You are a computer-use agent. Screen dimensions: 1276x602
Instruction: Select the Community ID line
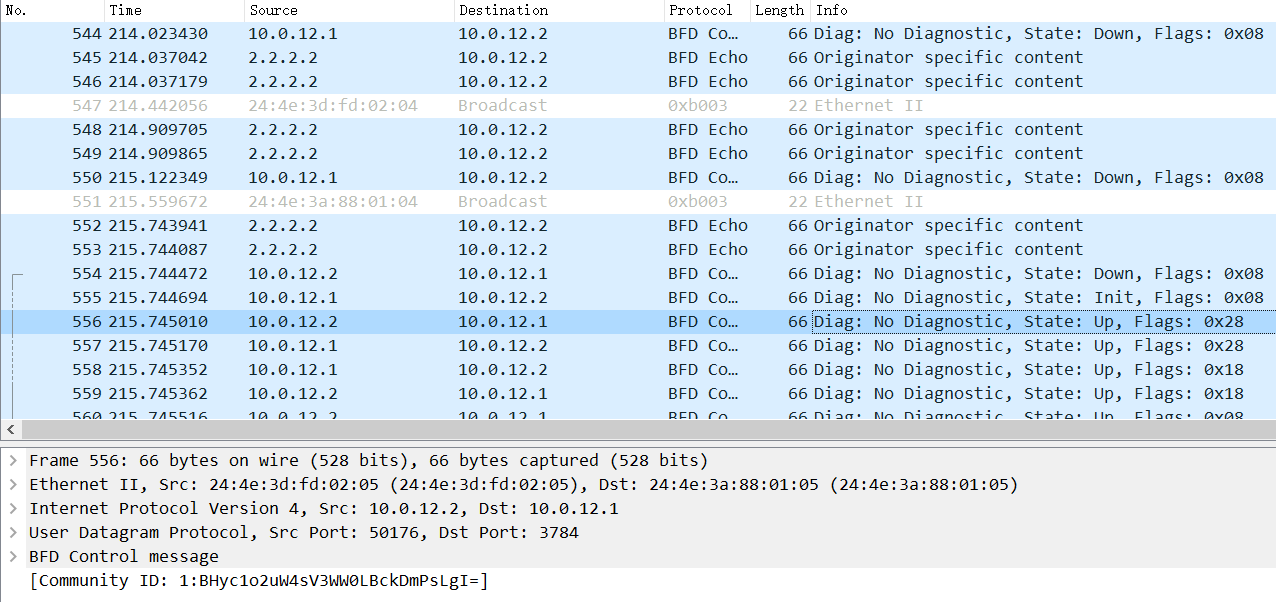click(x=258, y=581)
